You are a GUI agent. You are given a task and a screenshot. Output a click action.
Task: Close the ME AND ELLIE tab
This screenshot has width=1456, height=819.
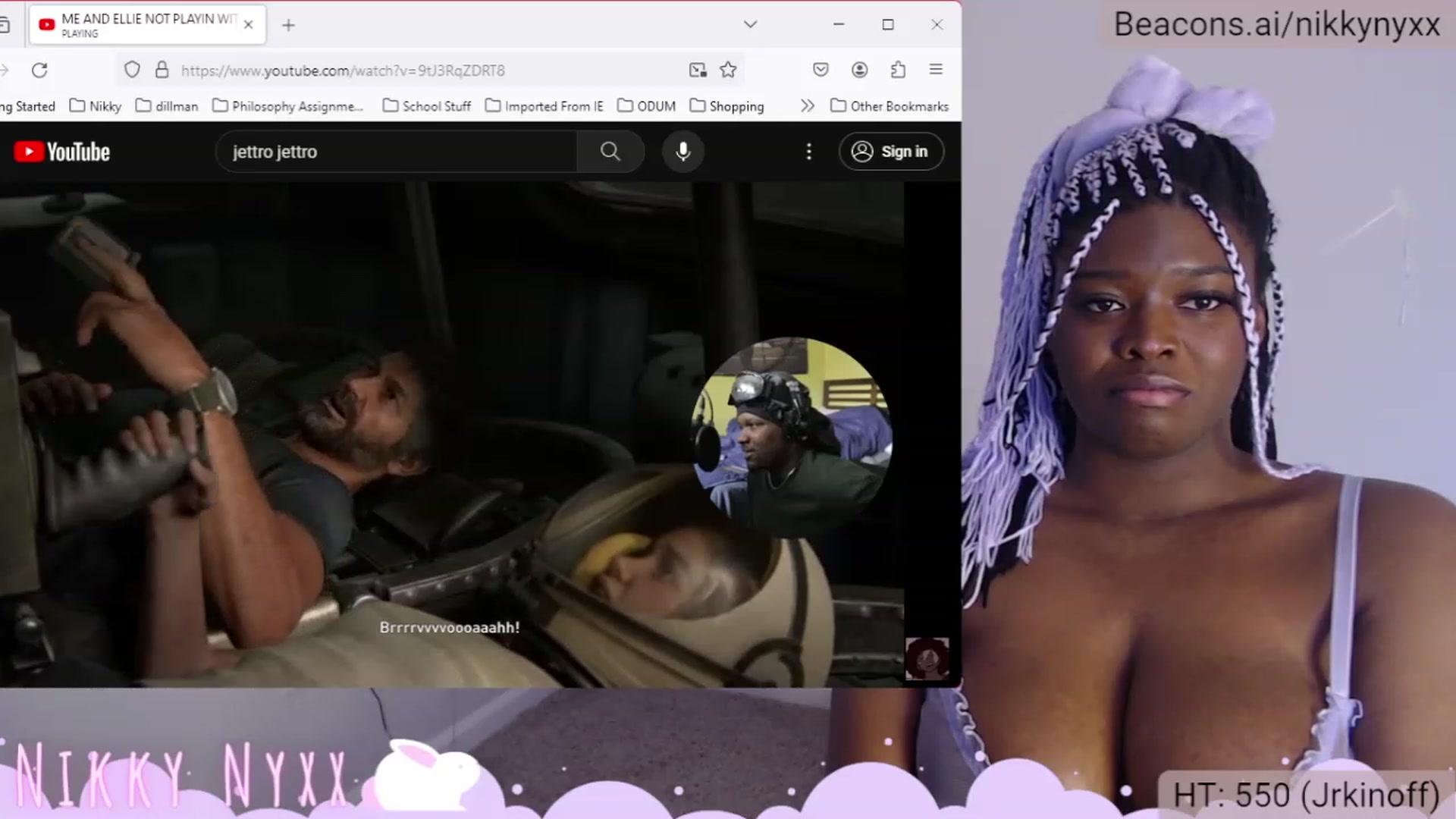248,24
